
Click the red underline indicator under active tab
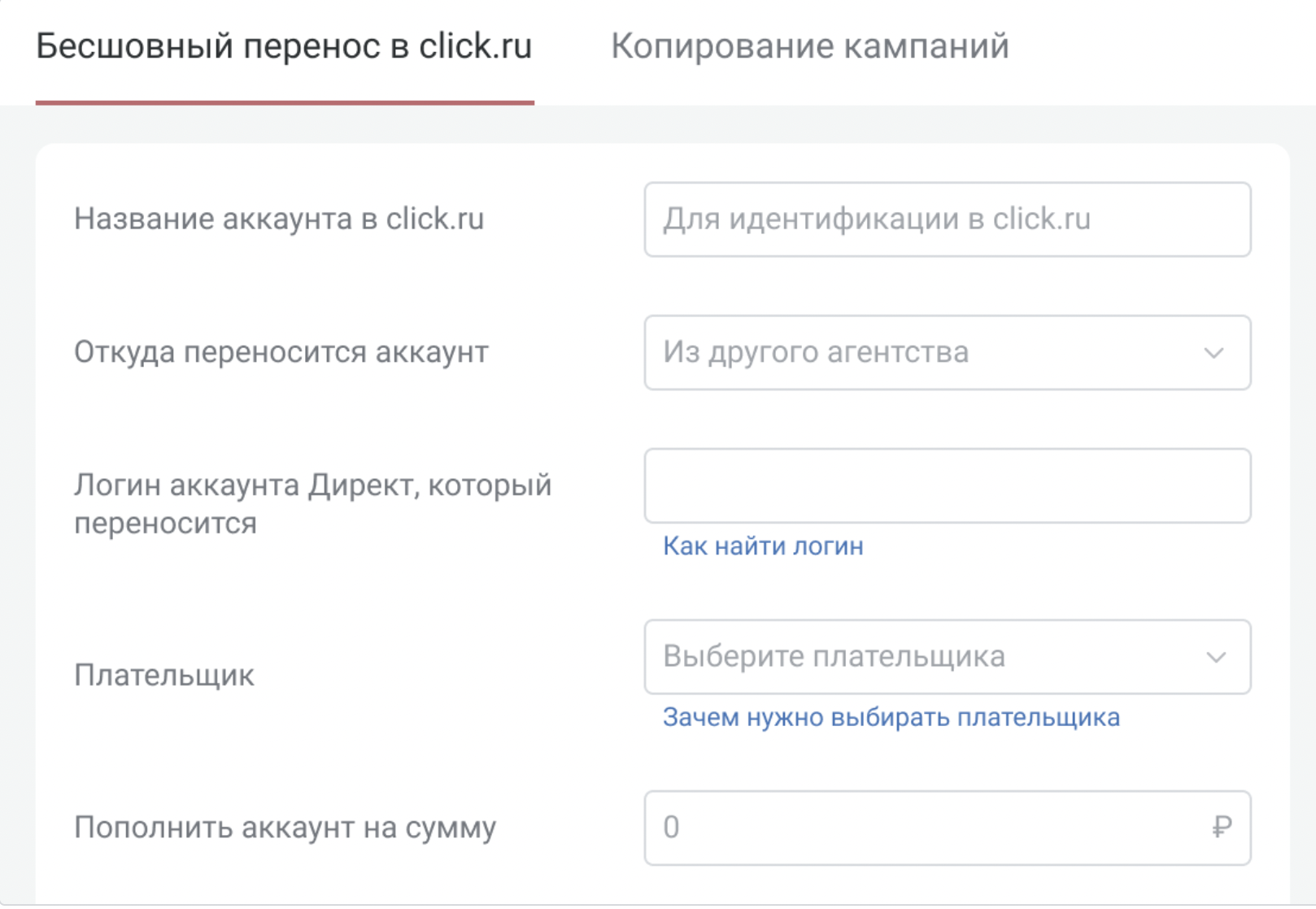(x=285, y=102)
